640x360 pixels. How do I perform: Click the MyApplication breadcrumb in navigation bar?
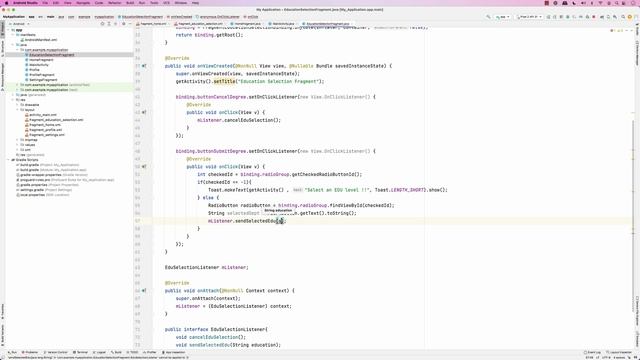click(x=14, y=17)
